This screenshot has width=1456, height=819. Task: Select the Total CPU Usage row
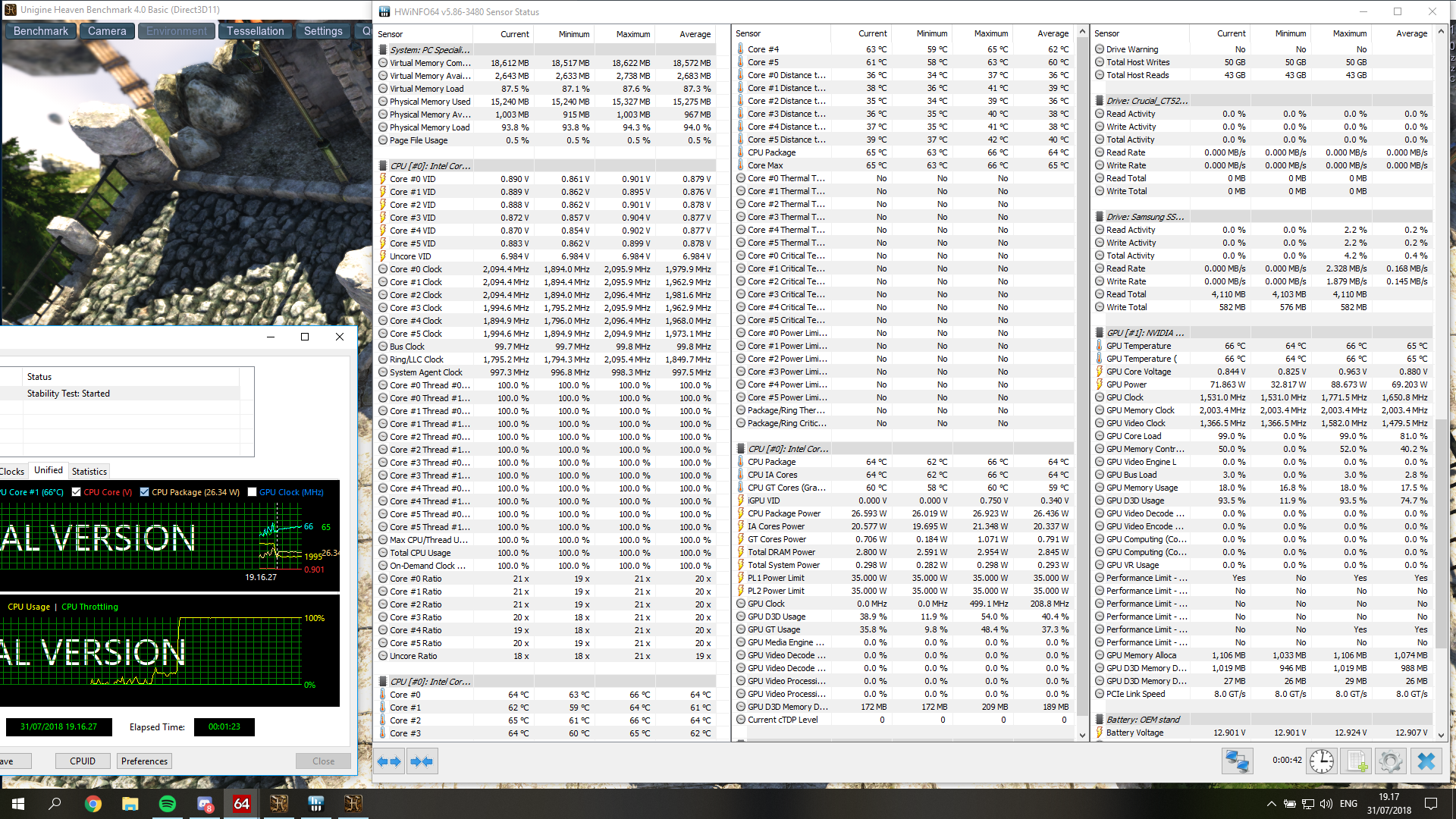tap(548, 553)
